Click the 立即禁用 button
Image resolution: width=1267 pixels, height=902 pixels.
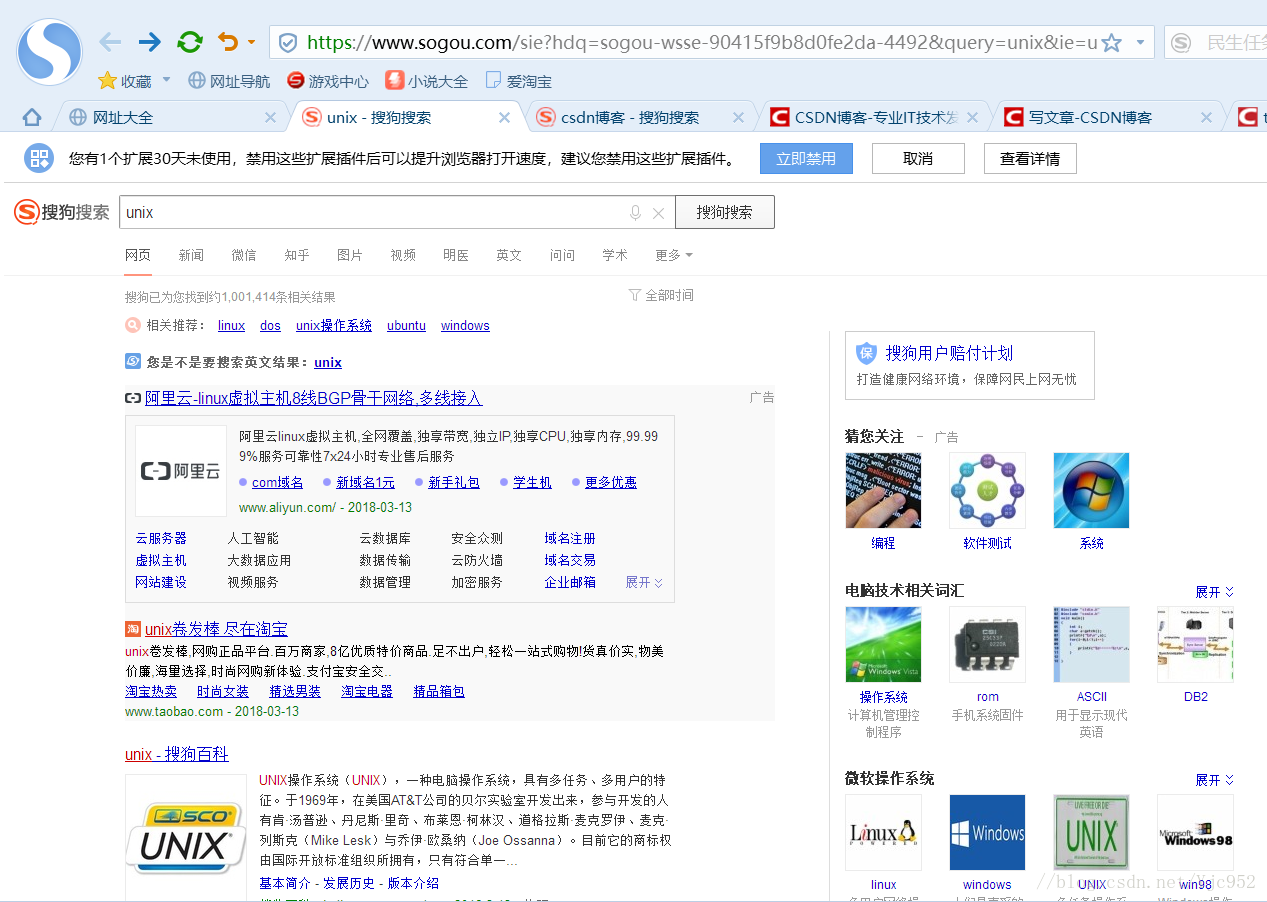(806, 158)
